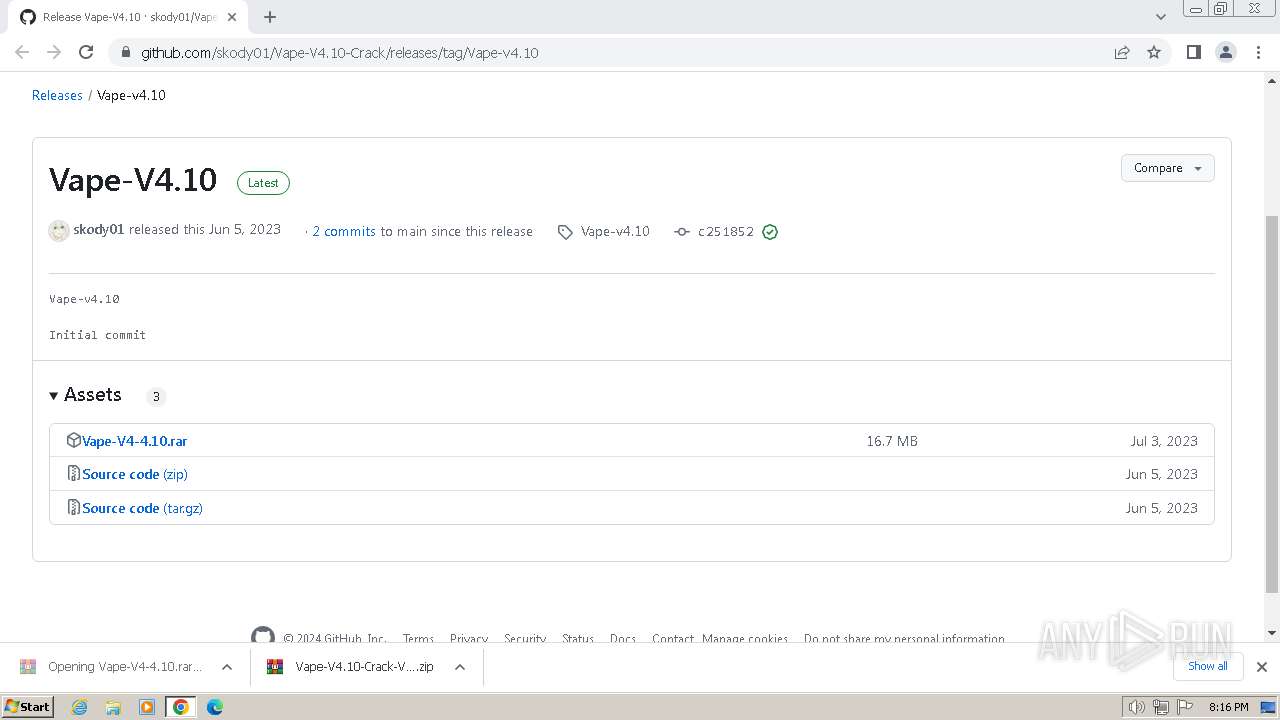Click the package icon of Vape-V4-4.10.rar
This screenshot has width=1280, height=720.
[x=73, y=440]
